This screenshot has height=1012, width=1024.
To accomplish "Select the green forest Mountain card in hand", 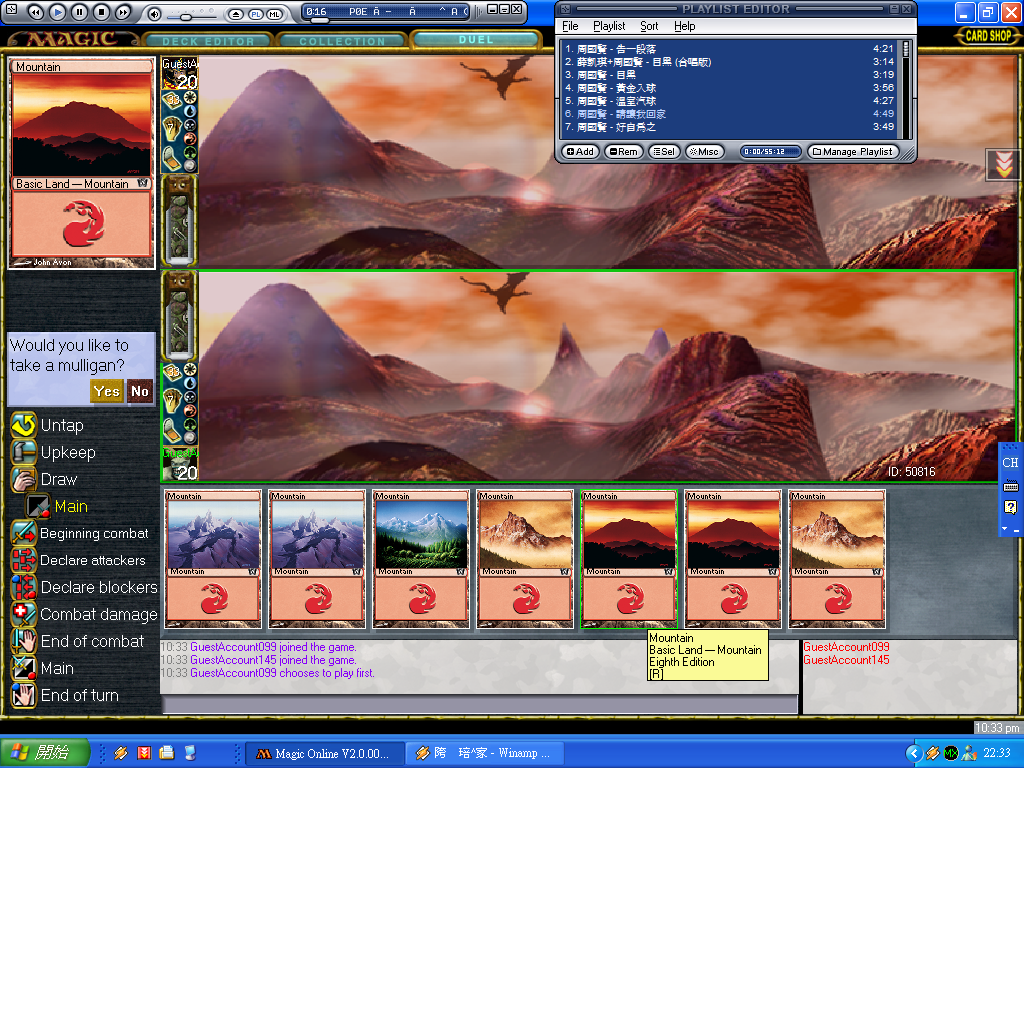I will point(421,559).
